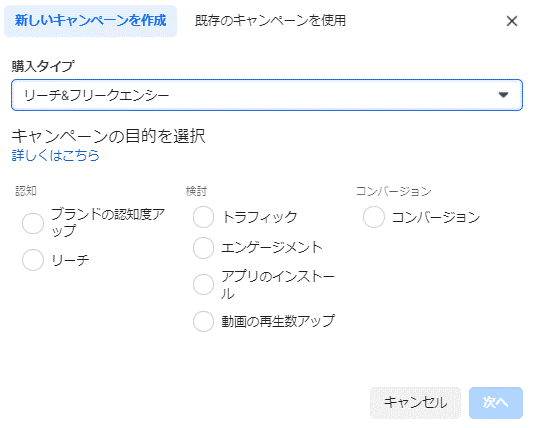This screenshot has height=428, width=534.
Task: Click the キャンセル button
Action: (415, 403)
